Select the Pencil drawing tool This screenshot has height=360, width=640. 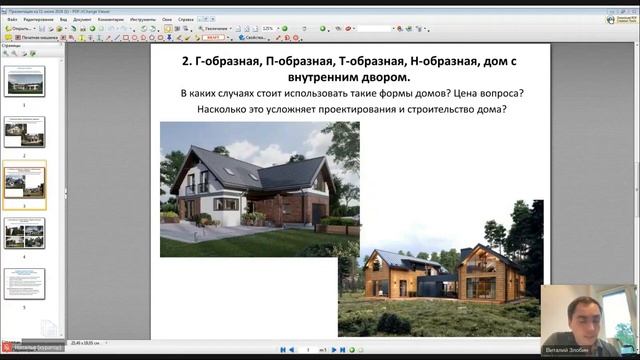[179, 38]
